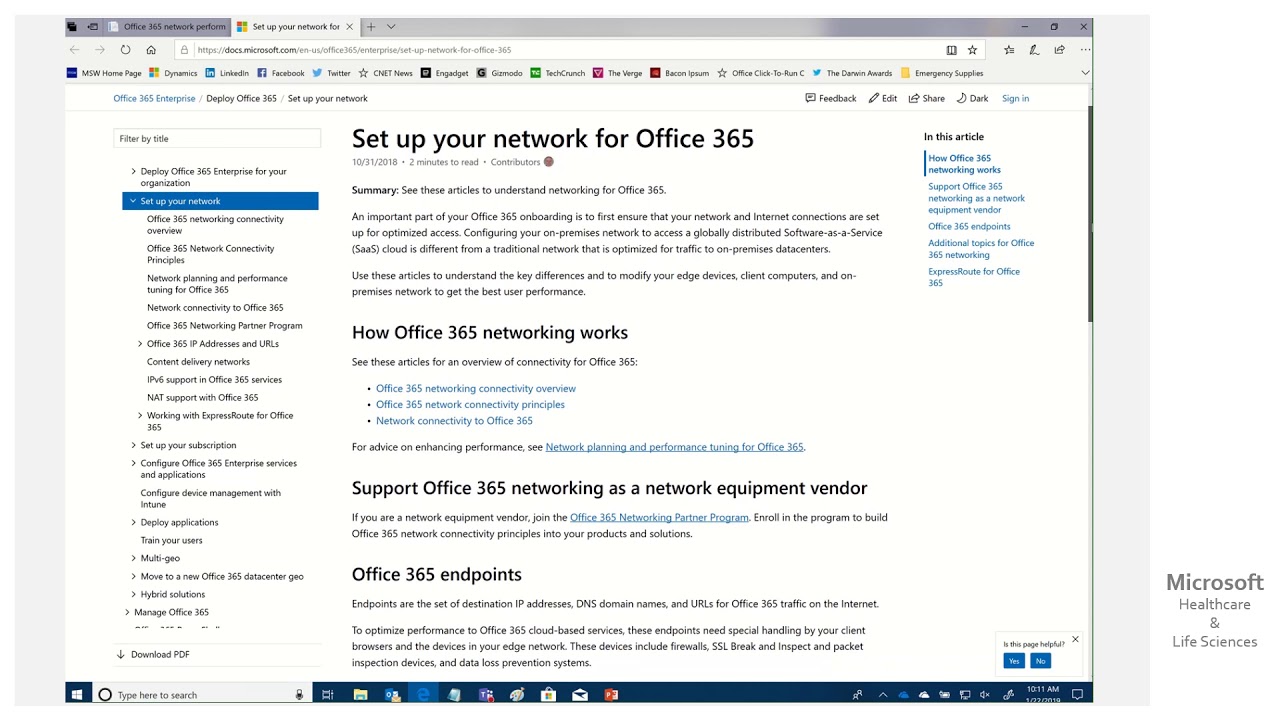Open the tab list dropdown arrow
The width and height of the screenshot is (1280, 720).
point(391,26)
